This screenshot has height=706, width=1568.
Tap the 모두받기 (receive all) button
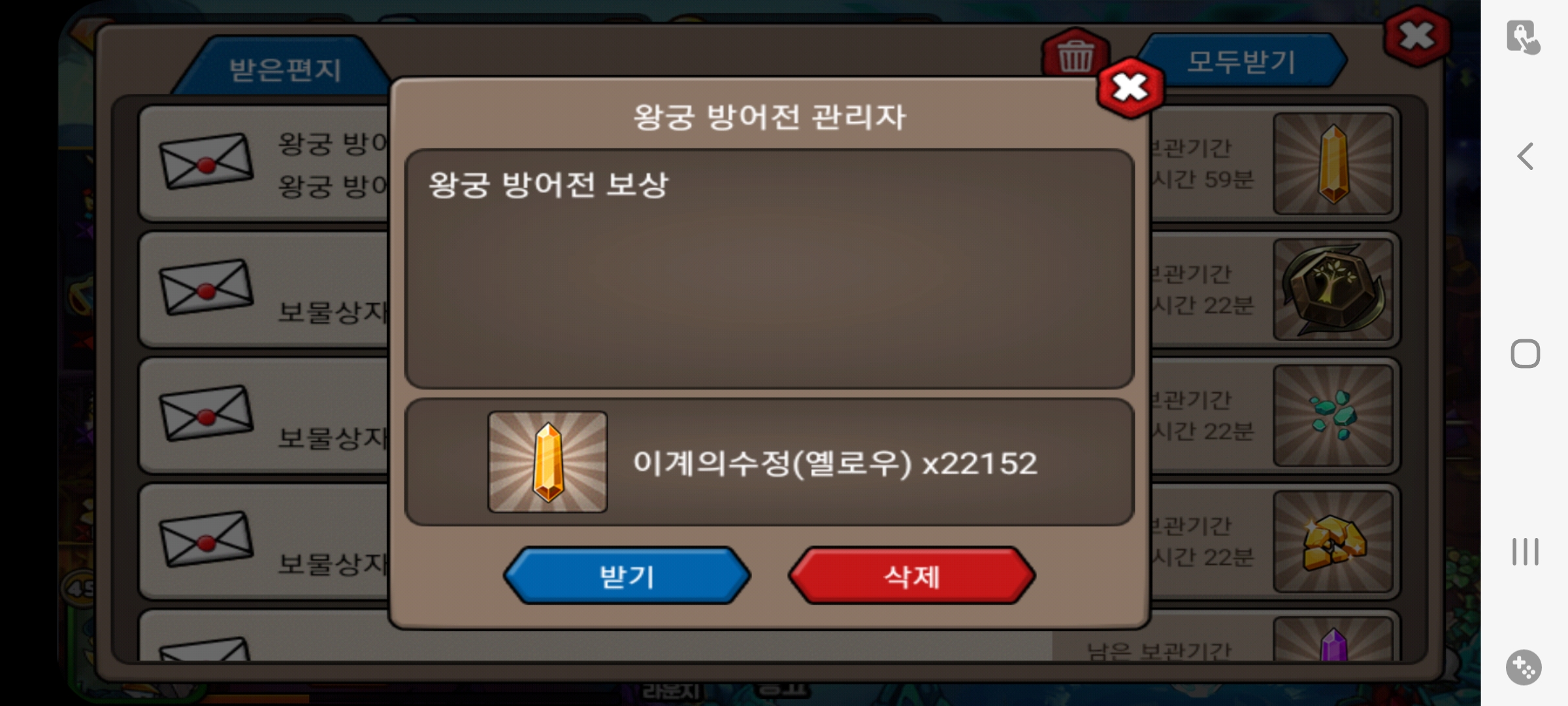[x=1241, y=61]
